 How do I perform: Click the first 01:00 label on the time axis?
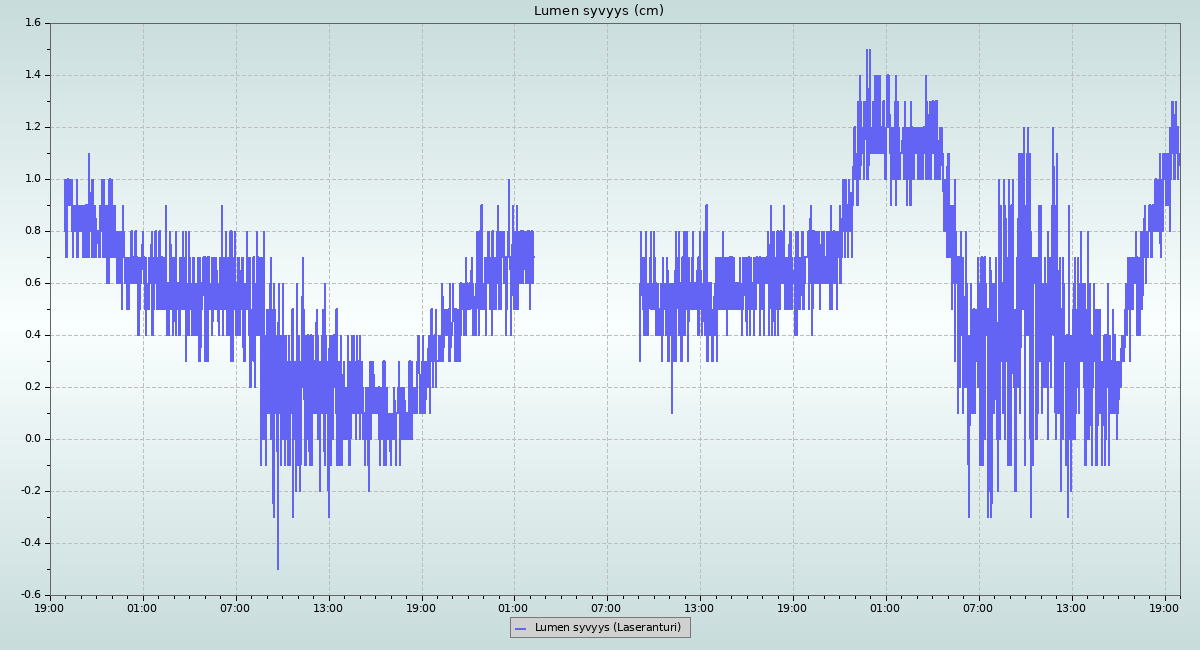(x=142, y=608)
